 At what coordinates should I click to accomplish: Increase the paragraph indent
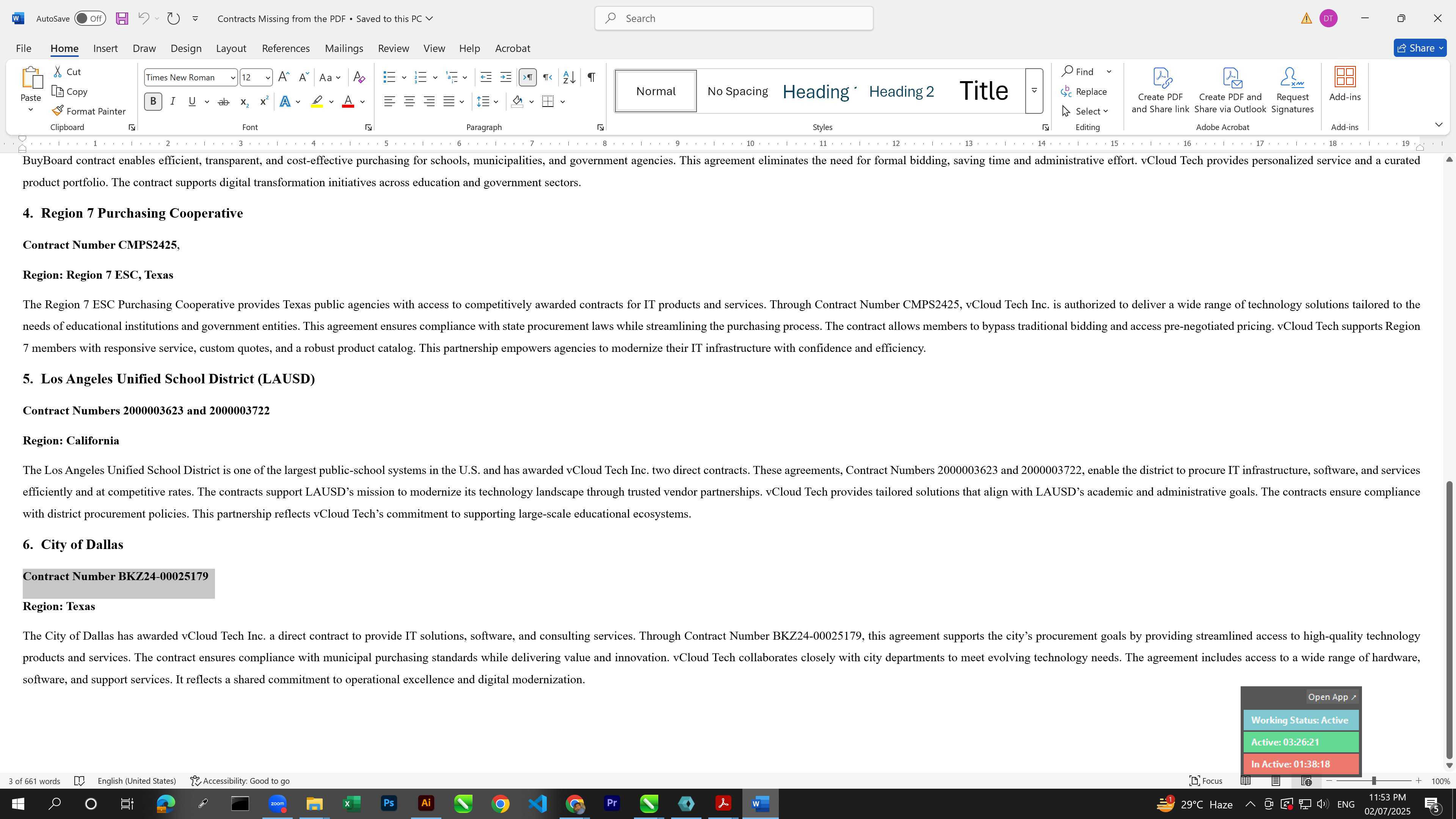[x=505, y=77]
